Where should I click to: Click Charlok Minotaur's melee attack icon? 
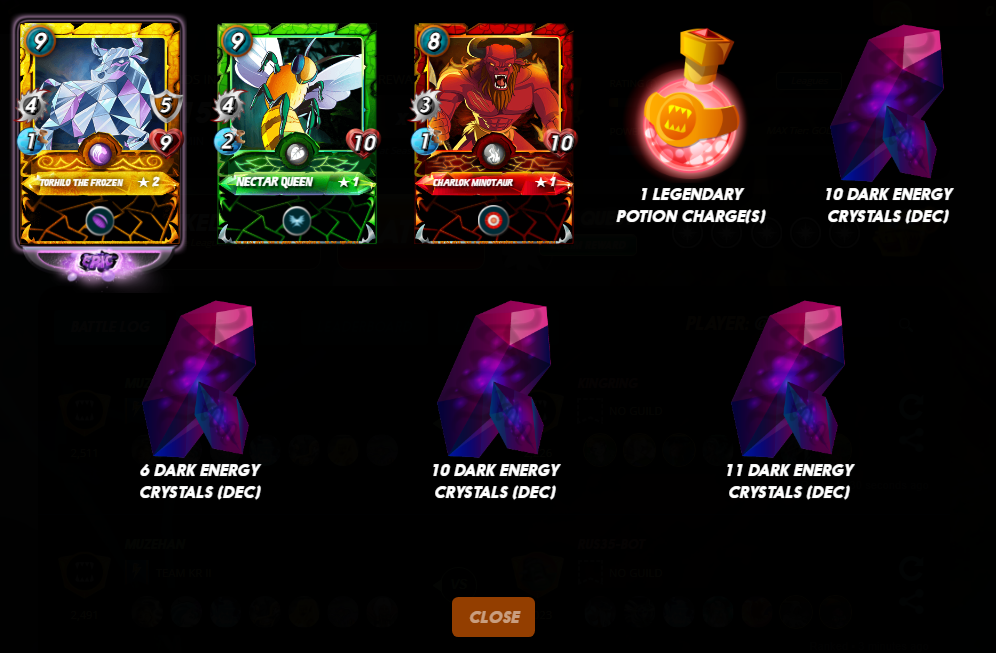click(x=425, y=105)
